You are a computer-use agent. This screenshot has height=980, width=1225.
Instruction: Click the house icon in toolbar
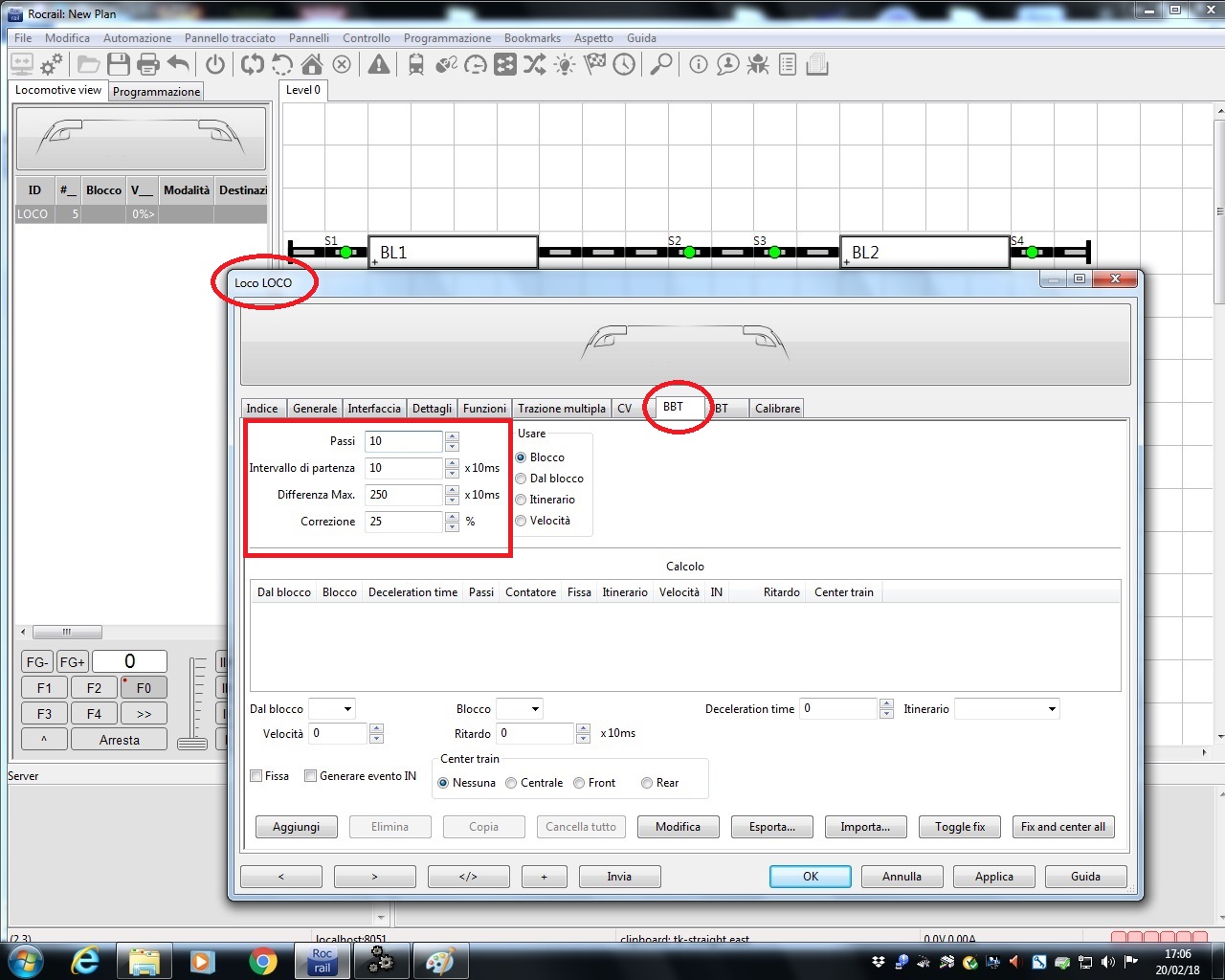click(x=312, y=65)
